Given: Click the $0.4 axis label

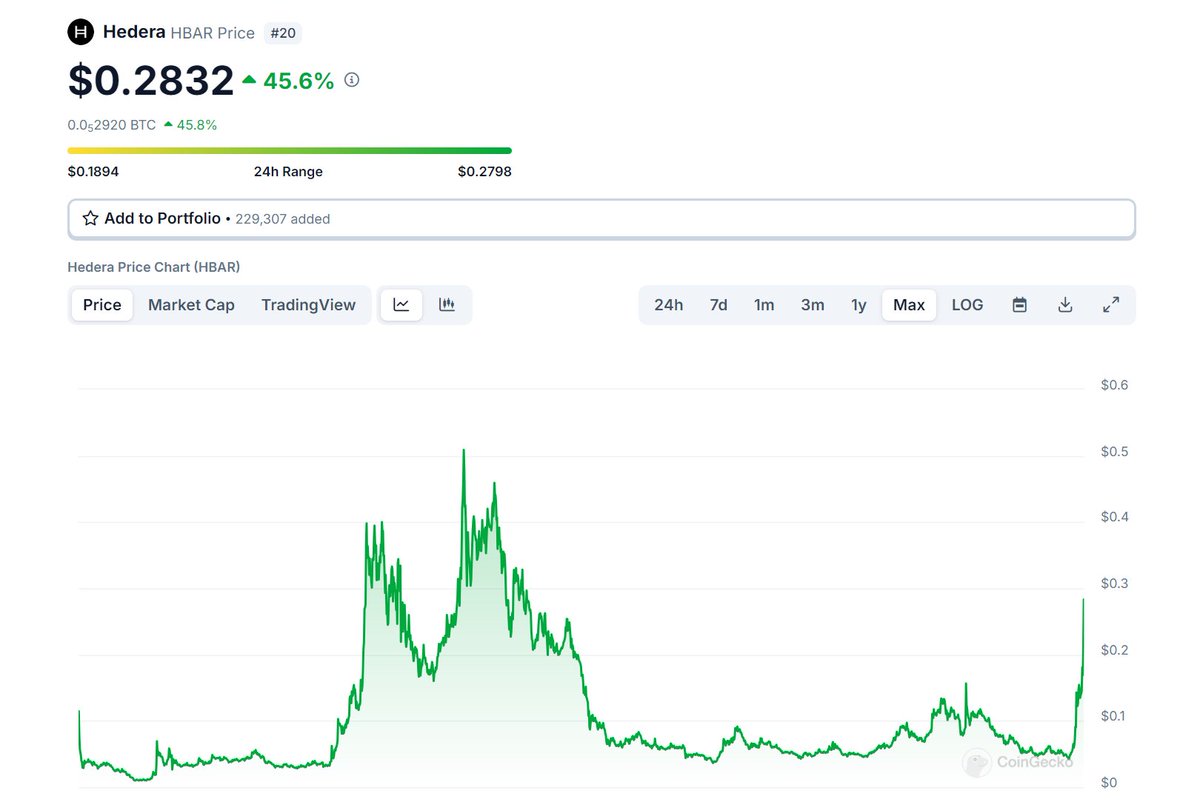Looking at the screenshot, I should pos(1114,517).
